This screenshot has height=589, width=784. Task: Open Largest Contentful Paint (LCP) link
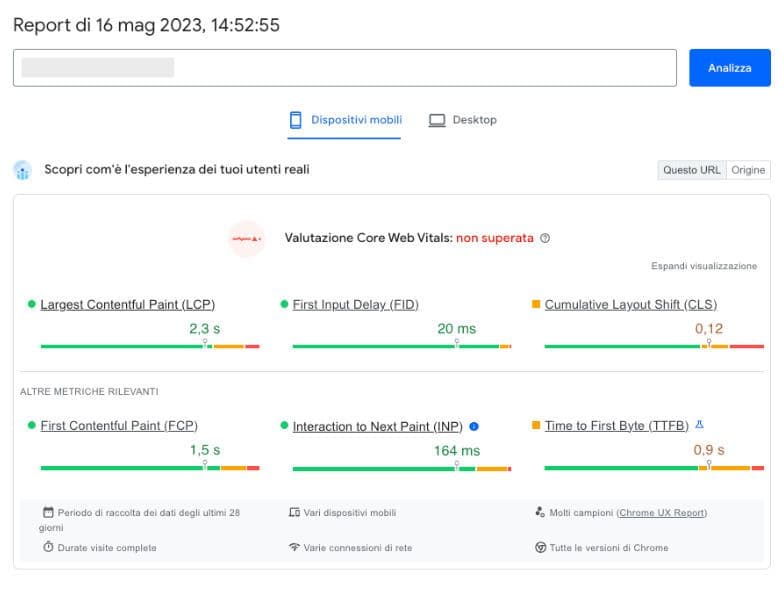(x=127, y=304)
